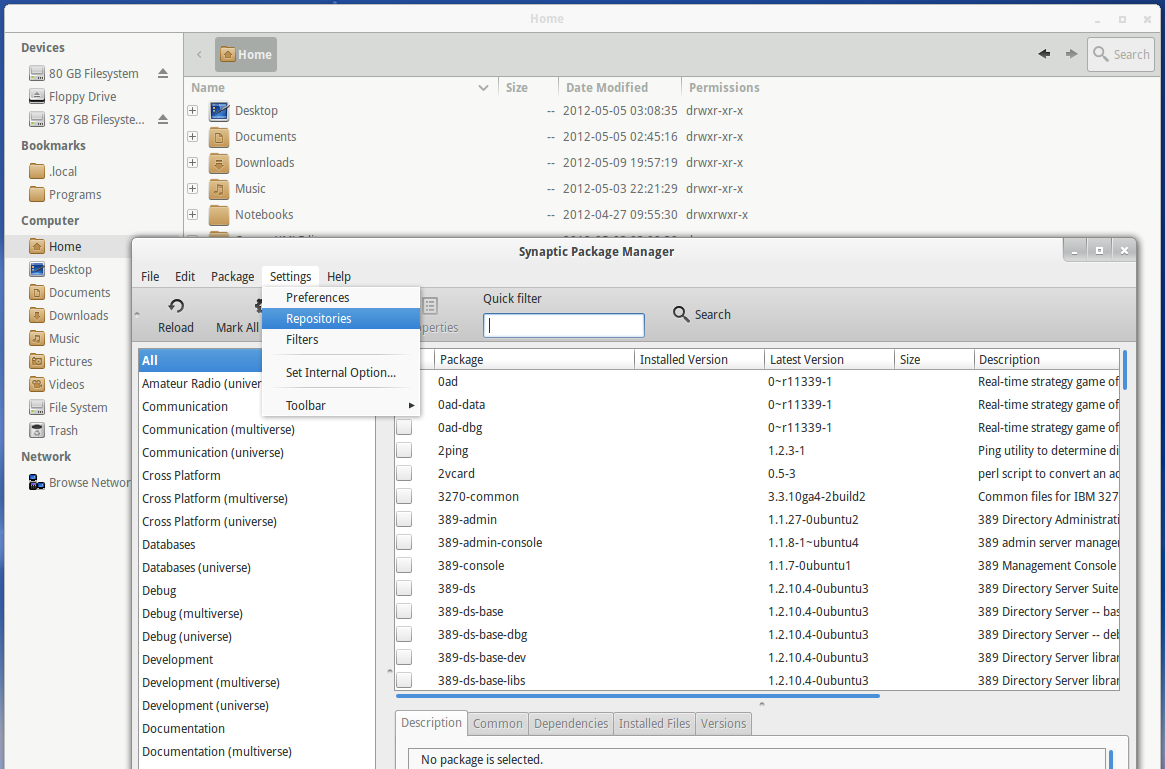Eject the 378 GB Filesystem drive
1165x769 pixels.
(163, 119)
